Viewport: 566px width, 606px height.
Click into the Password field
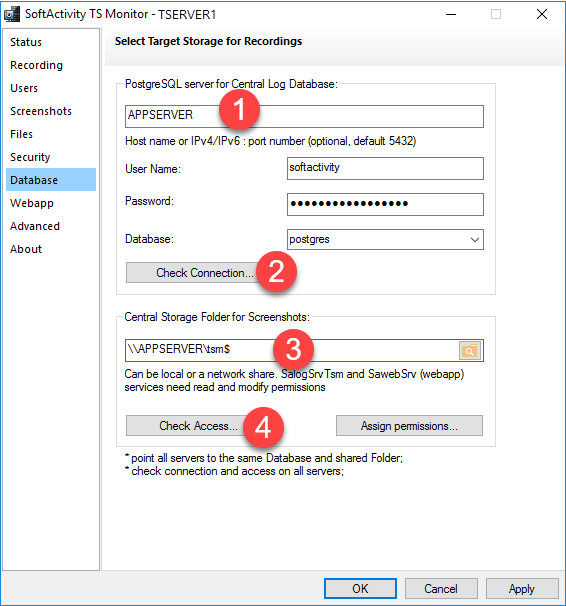pyautogui.click(x=385, y=204)
